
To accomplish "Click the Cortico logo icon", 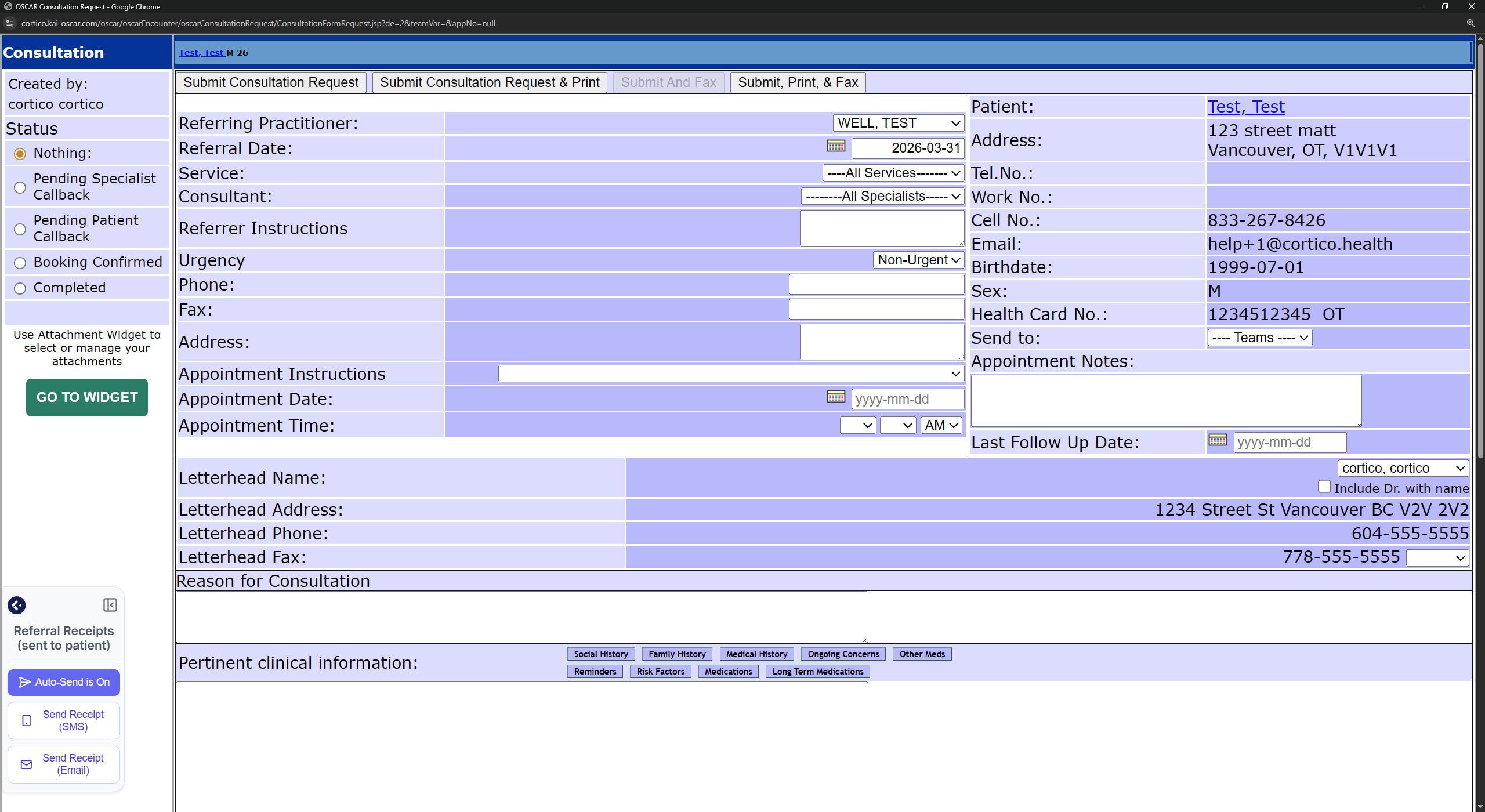I will 17,605.
